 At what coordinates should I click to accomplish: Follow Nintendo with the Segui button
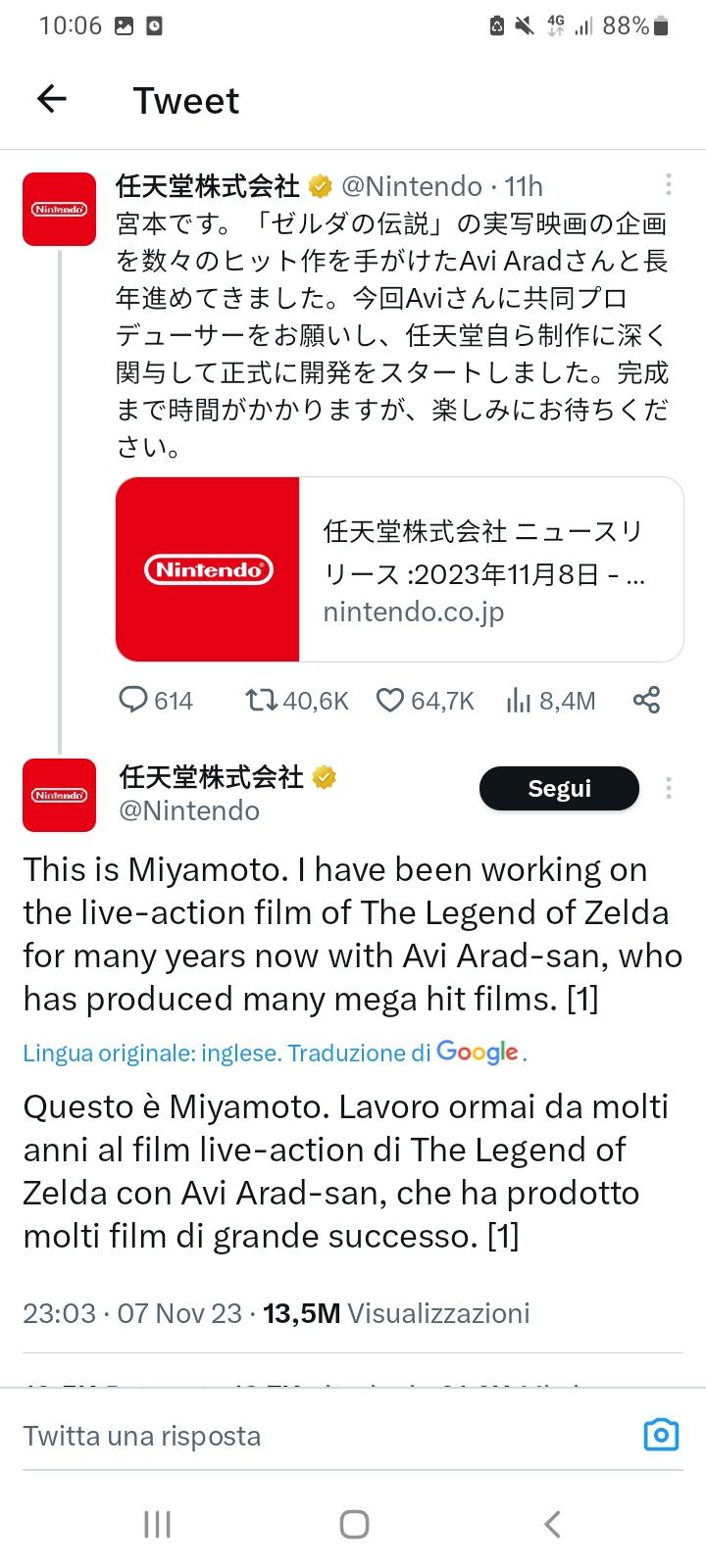pyautogui.click(x=559, y=788)
